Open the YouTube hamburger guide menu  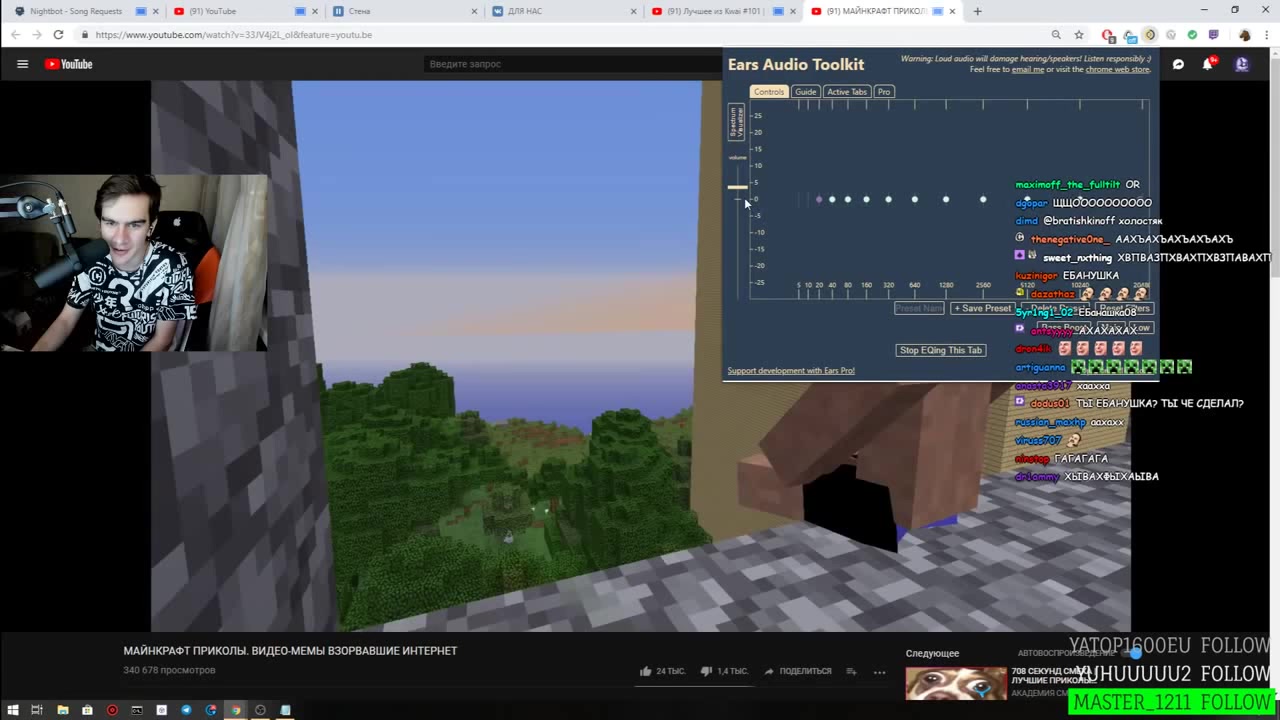click(x=22, y=64)
